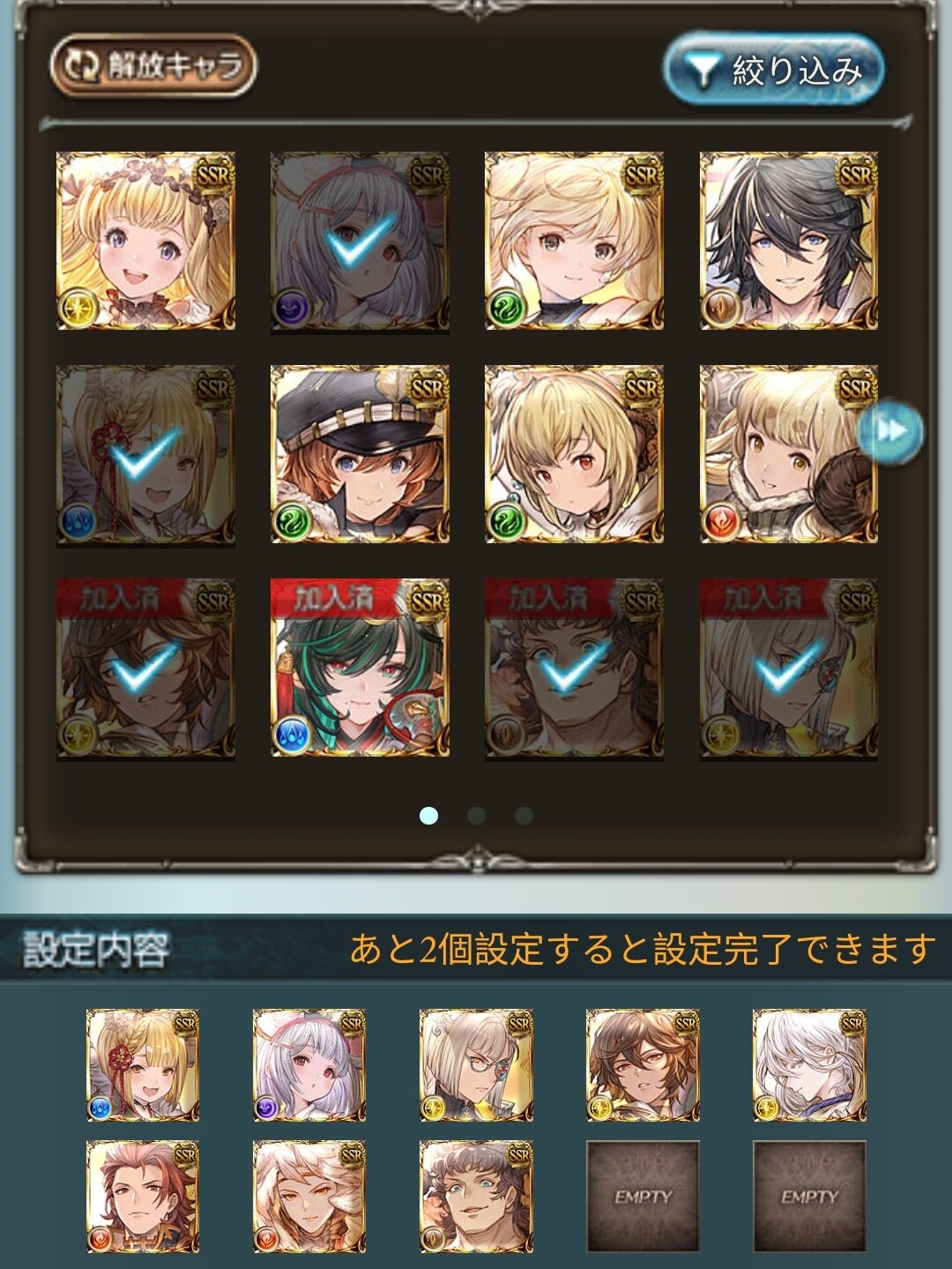Uncheck the silver-haired dark element character

click(360, 241)
